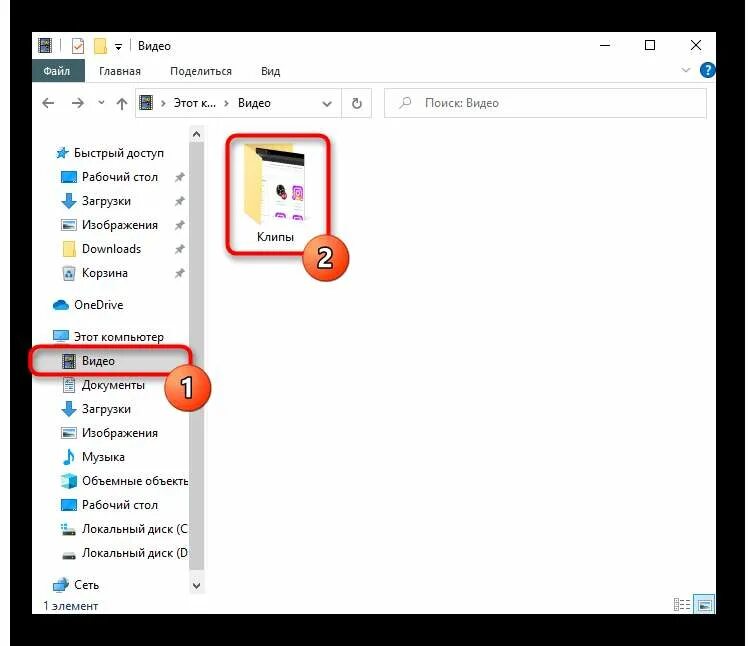Expand the address bar history dropdown
Screen dimensions: 748x646
(x=327, y=104)
